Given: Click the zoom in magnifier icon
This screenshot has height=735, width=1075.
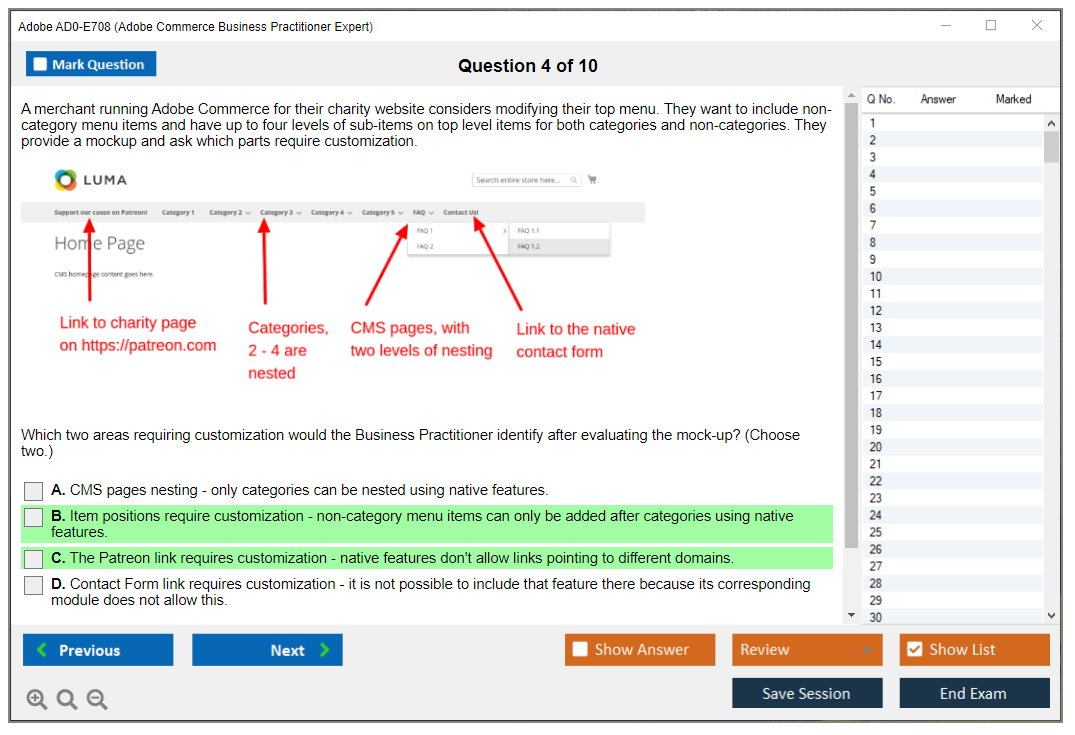Looking at the screenshot, I should click(x=37, y=700).
